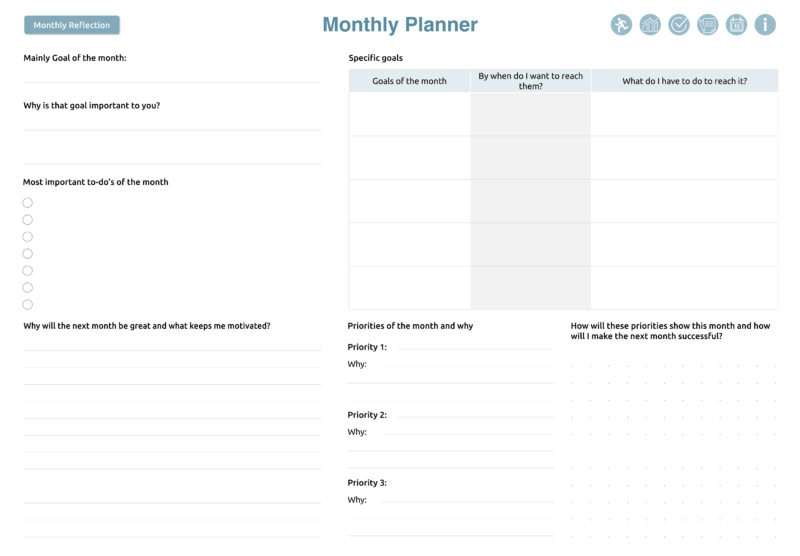Select the last to-do circle
The width and height of the screenshot is (800, 556).
[x=28, y=305]
